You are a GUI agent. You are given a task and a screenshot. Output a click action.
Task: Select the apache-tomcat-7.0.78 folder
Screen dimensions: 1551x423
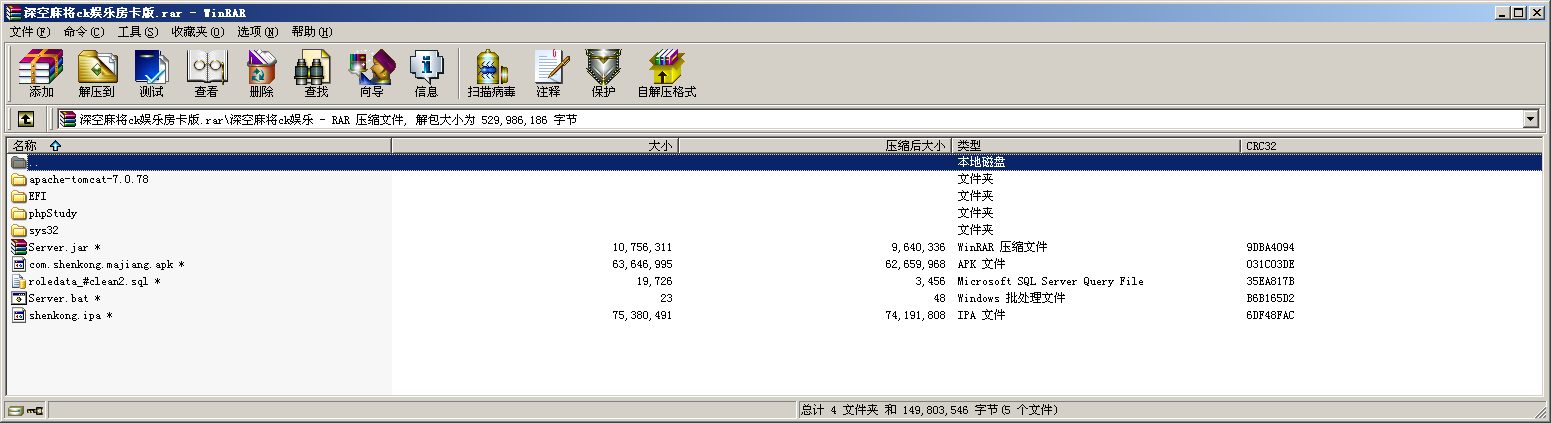tap(88, 180)
